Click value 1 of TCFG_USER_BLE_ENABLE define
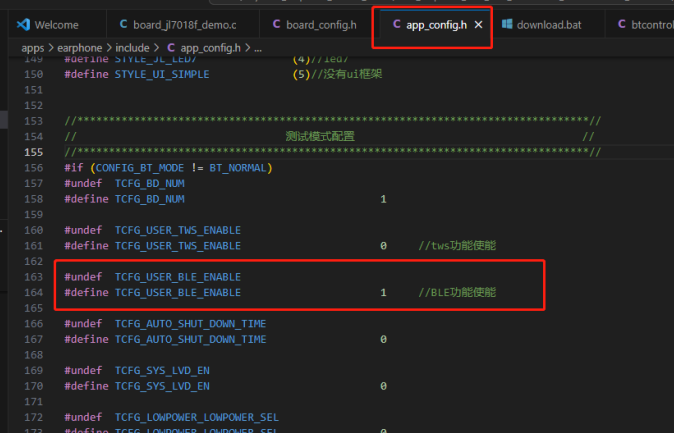The image size is (674, 433). [383, 293]
